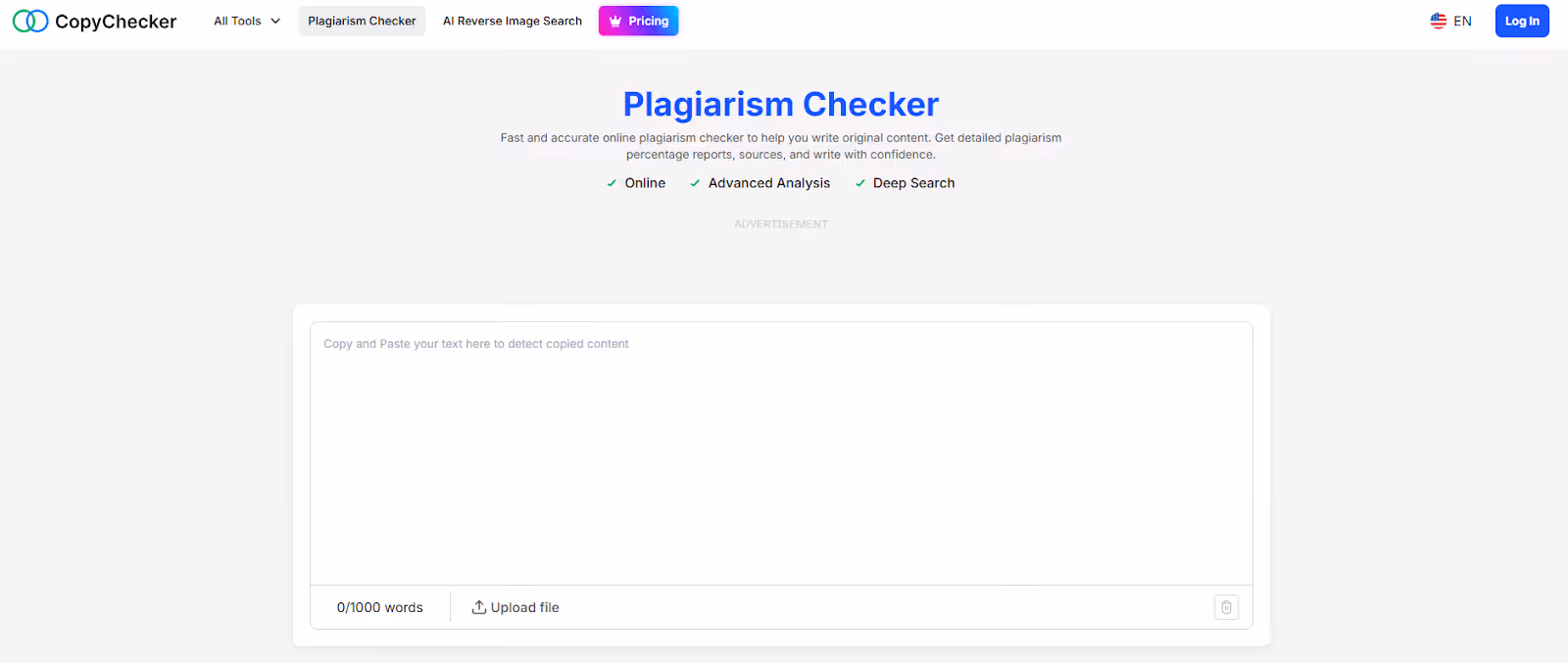This screenshot has width=1568, height=663.
Task: Select AI Reverse Image Search from the navbar
Action: point(512,20)
